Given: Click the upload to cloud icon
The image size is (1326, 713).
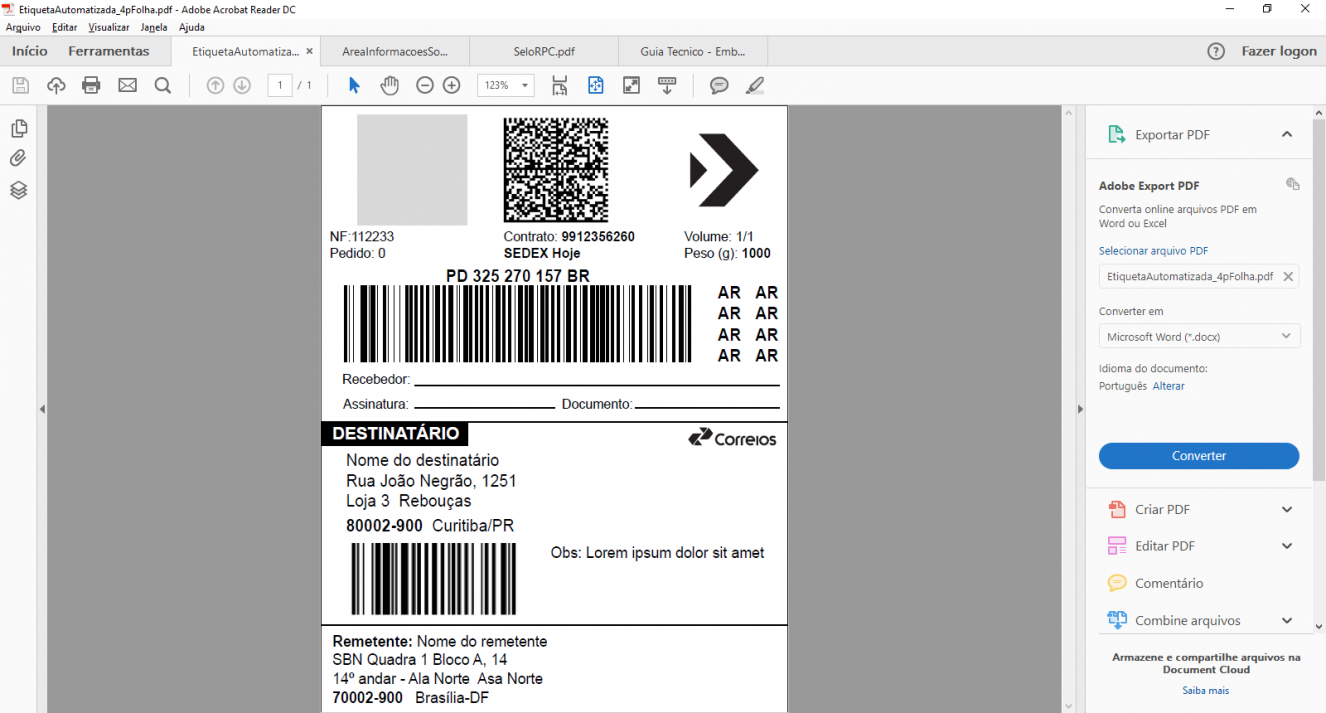Looking at the screenshot, I should point(56,86).
